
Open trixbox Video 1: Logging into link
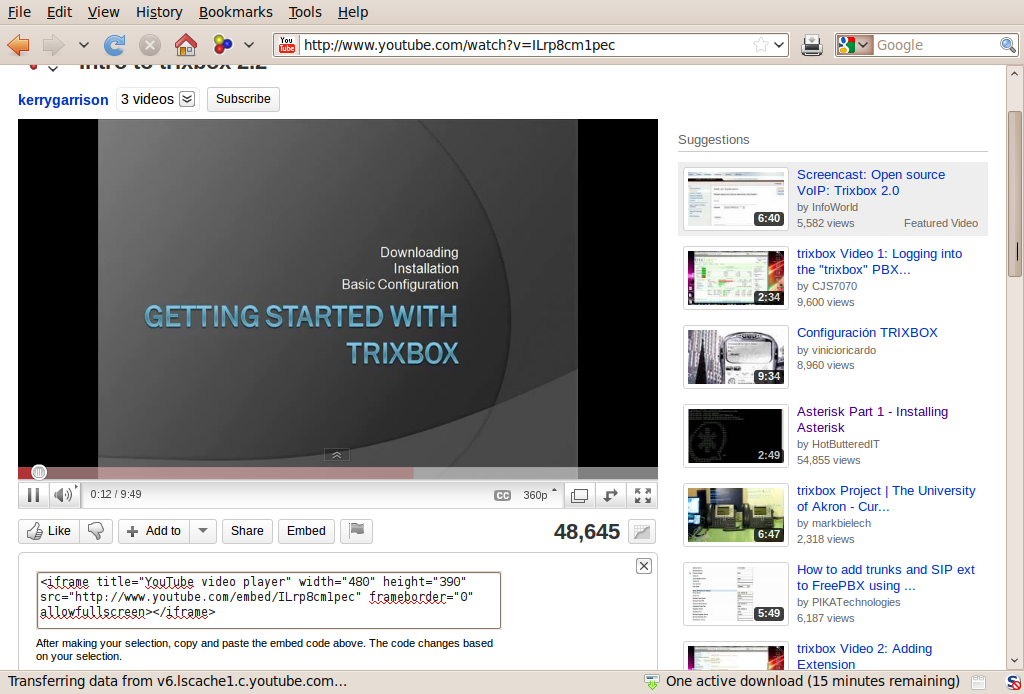click(x=879, y=262)
